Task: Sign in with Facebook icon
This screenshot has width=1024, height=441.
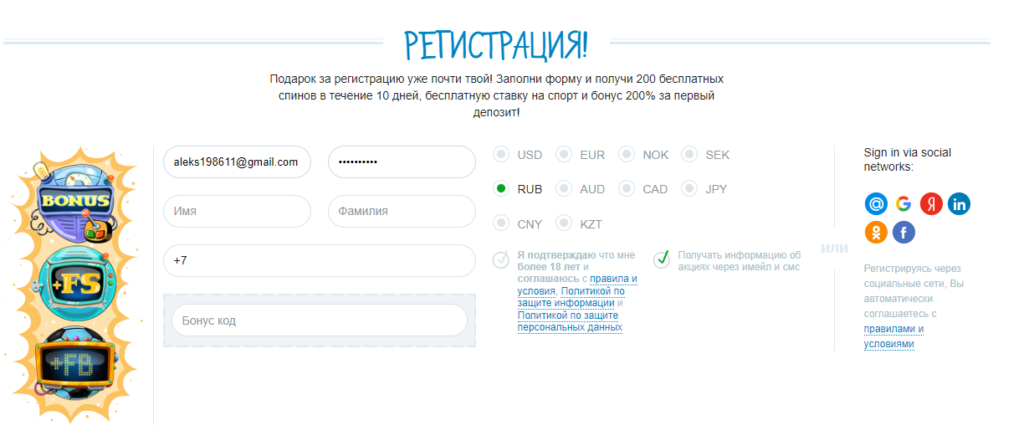Action: [x=904, y=232]
